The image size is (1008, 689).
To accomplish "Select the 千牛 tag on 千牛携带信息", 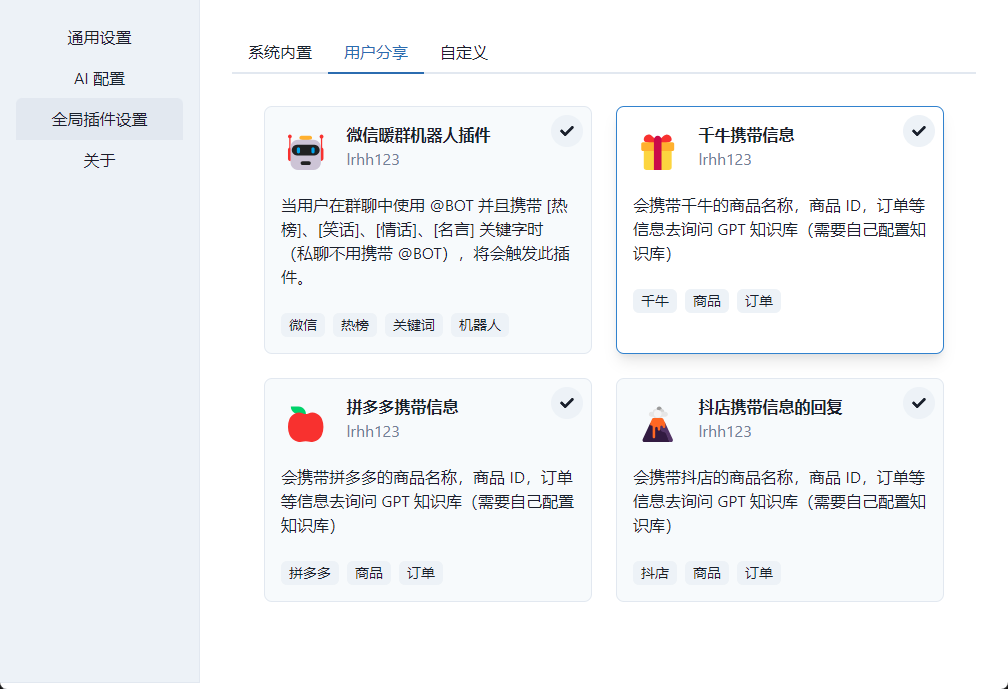I will click(654, 300).
